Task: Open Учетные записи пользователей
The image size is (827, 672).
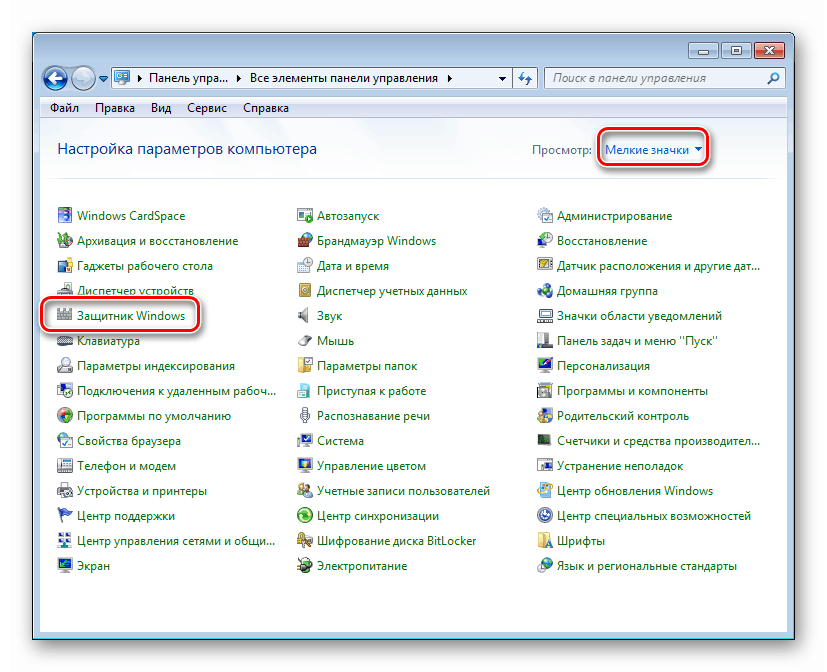Action: click(x=404, y=490)
